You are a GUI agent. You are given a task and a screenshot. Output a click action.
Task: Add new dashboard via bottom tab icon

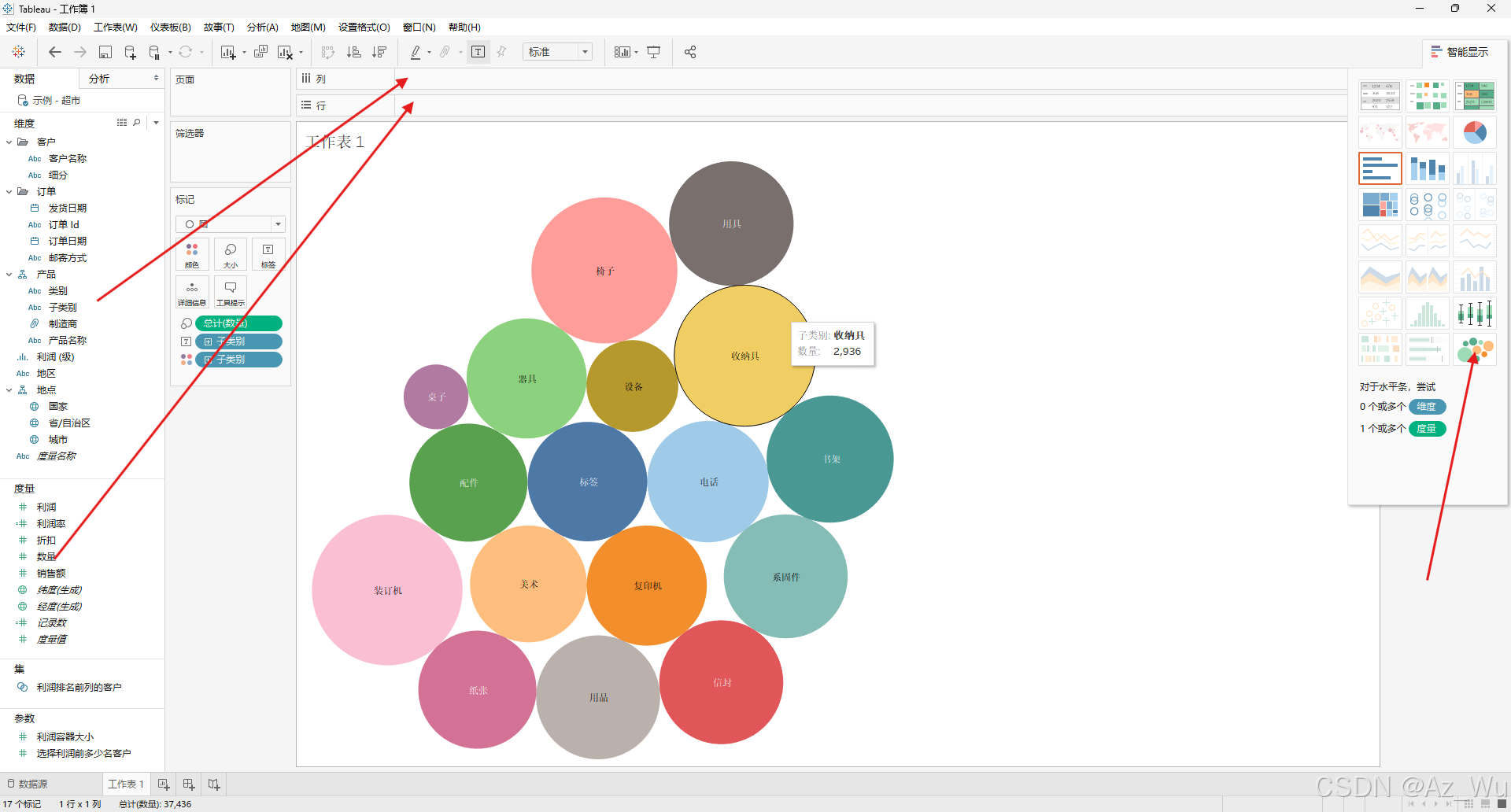click(189, 784)
